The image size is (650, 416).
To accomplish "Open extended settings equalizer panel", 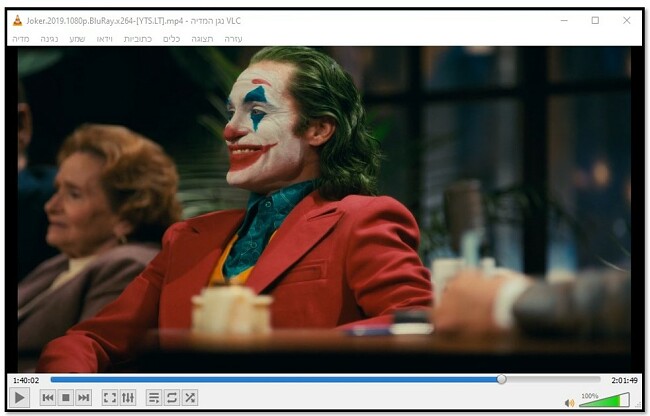I will click(128, 398).
